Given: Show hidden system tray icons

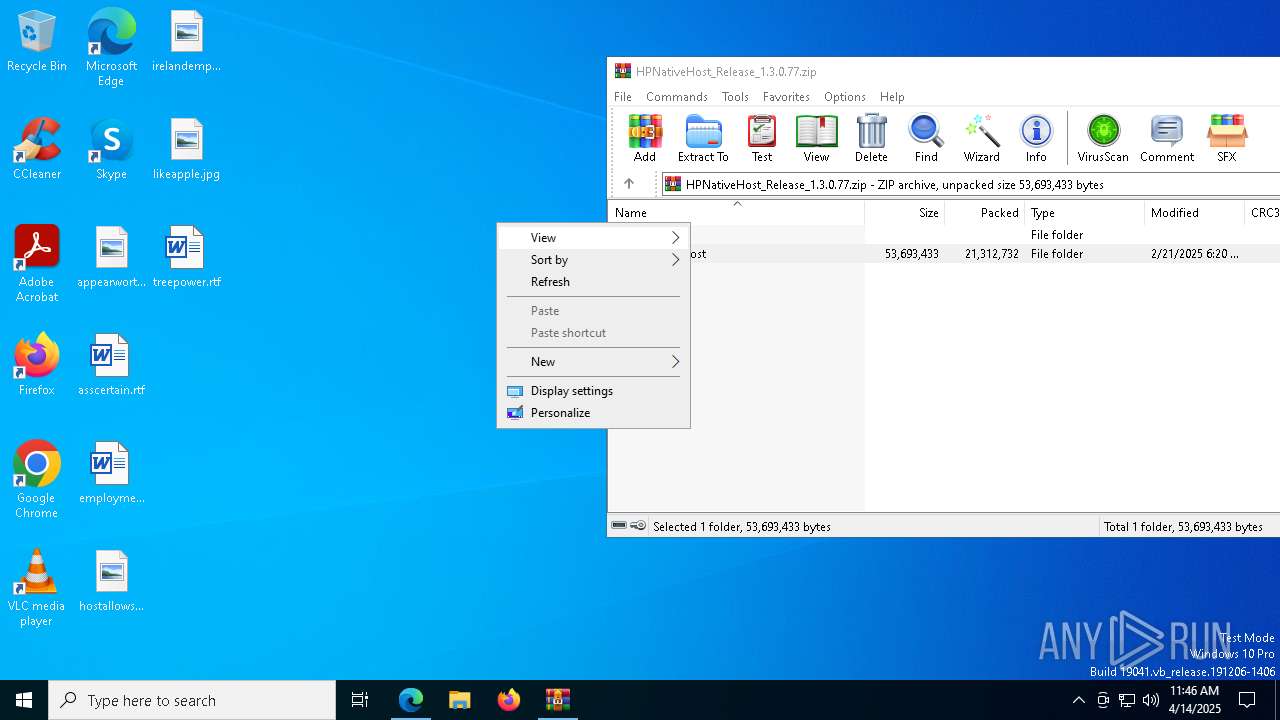Looking at the screenshot, I should point(1078,700).
